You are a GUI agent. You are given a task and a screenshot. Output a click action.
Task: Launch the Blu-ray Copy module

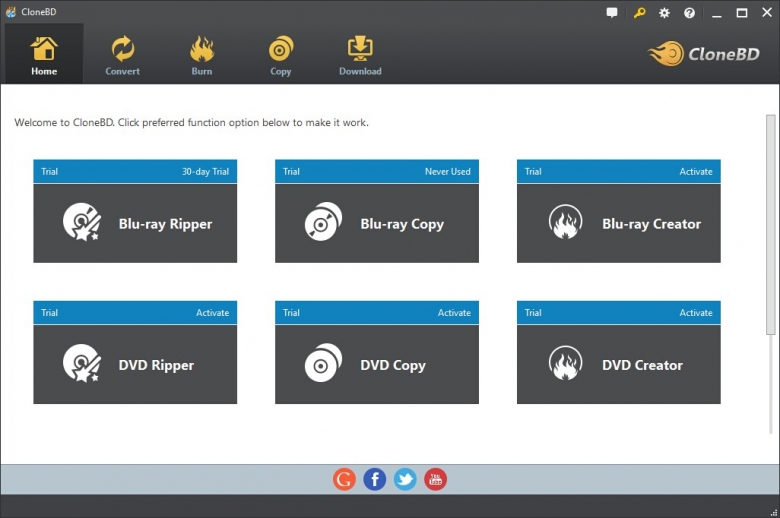377,224
